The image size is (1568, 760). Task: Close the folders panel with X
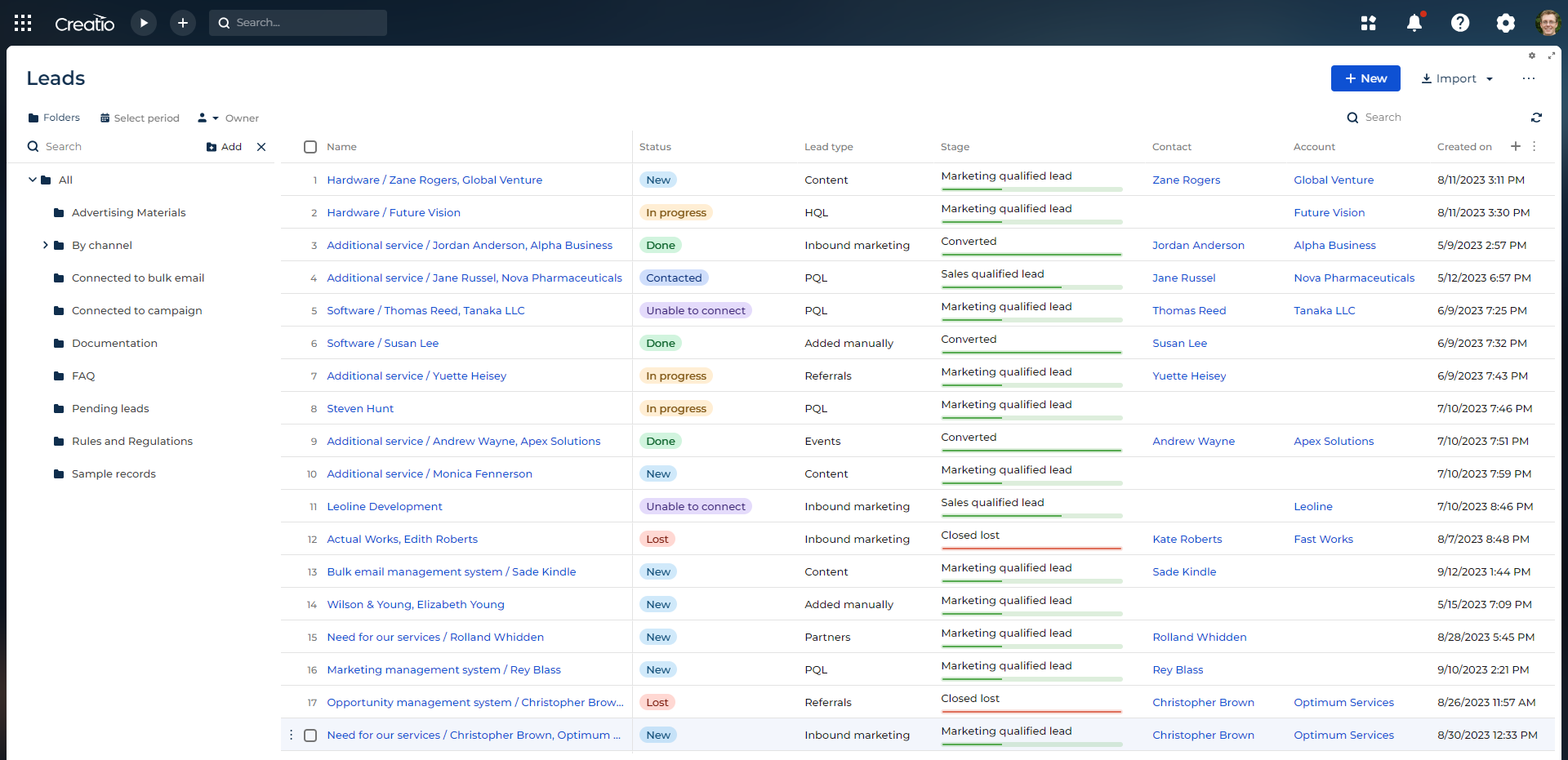click(261, 147)
